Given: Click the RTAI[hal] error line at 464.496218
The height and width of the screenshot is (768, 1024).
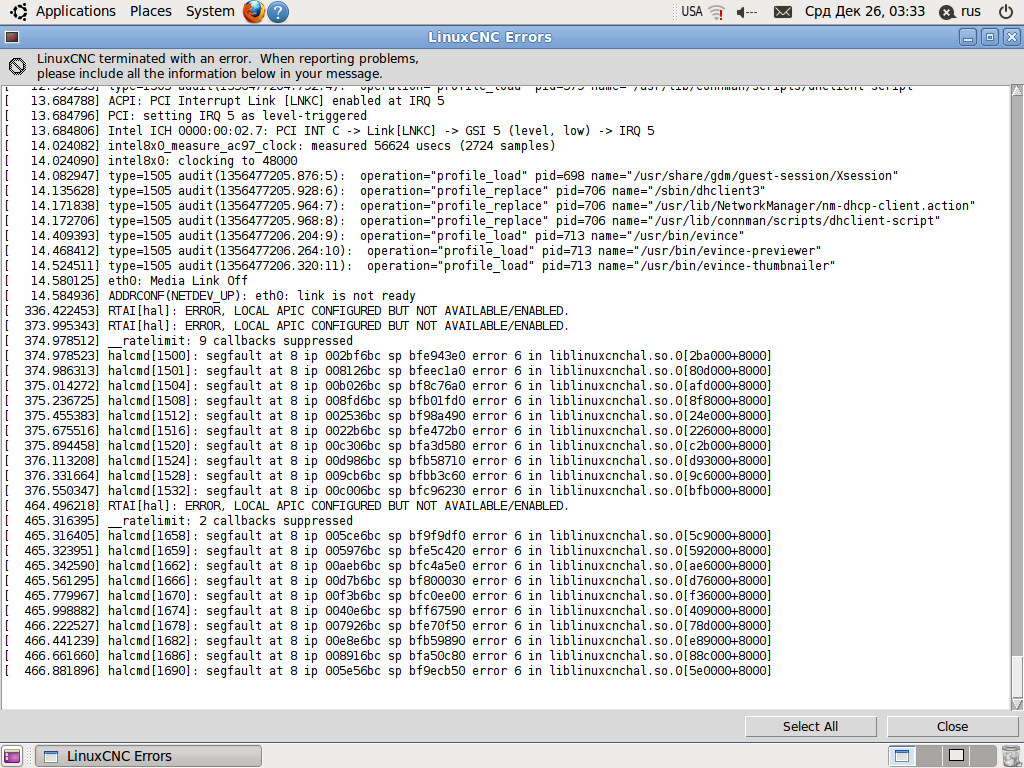Looking at the screenshot, I should (x=287, y=505).
